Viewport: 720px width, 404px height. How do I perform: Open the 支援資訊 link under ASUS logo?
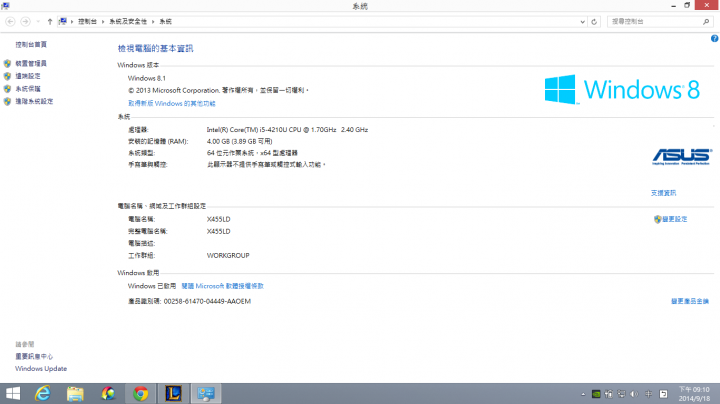click(x=663, y=193)
